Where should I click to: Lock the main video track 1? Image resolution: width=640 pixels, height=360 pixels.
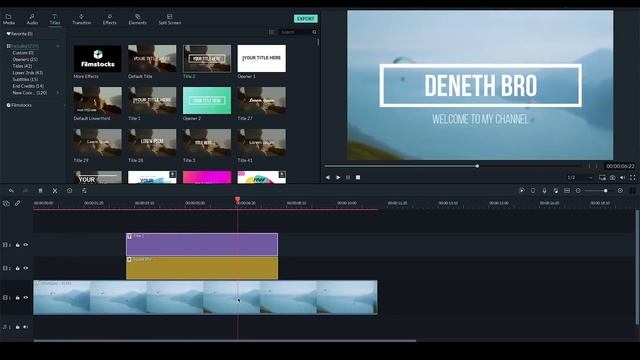(x=18, y=298)
